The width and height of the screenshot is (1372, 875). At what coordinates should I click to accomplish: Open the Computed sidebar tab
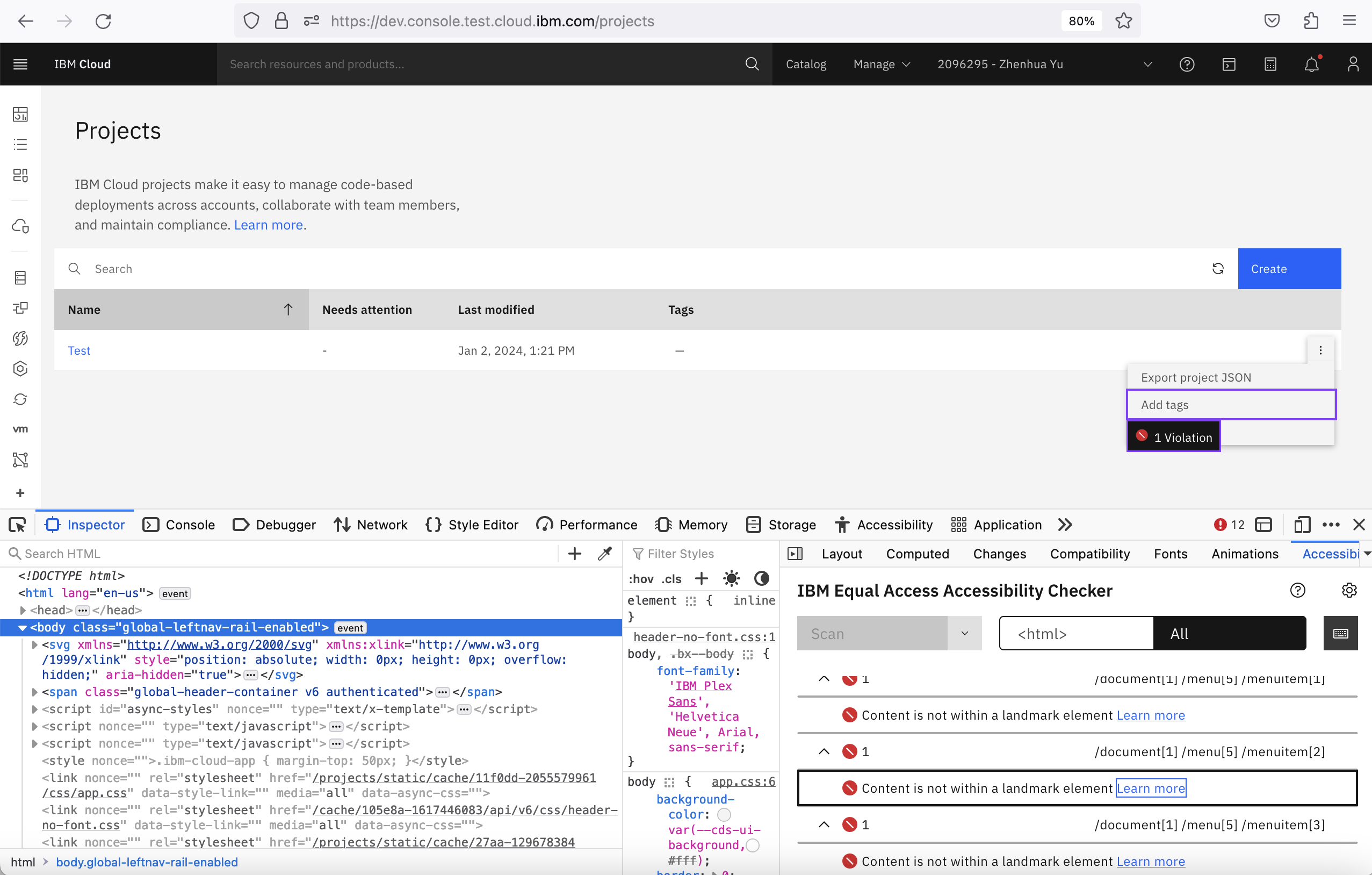(x=918, y=554)
